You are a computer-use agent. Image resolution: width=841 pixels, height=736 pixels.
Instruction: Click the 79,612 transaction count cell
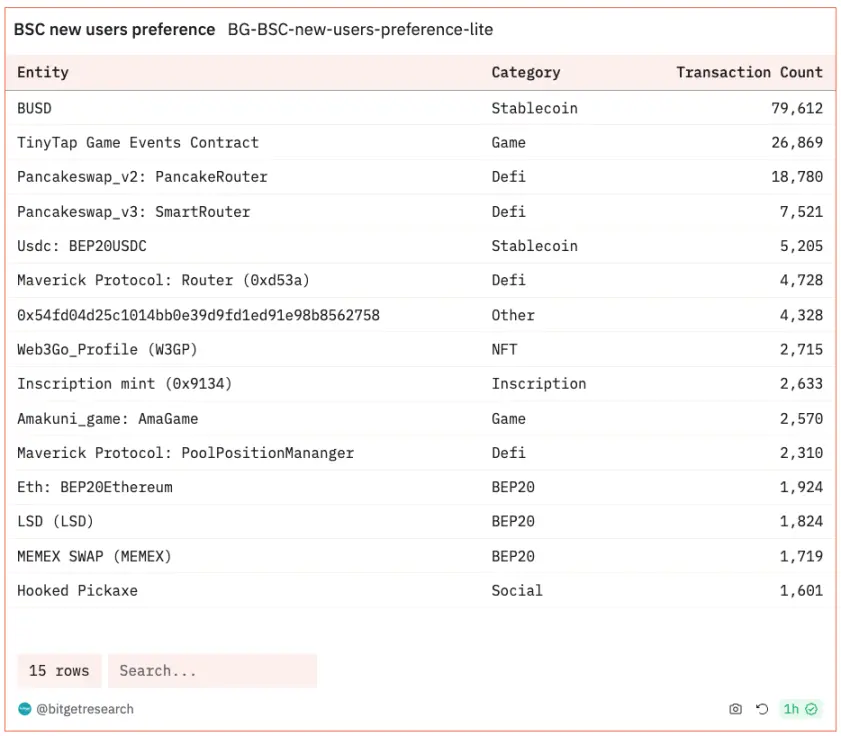click(797, 108)
